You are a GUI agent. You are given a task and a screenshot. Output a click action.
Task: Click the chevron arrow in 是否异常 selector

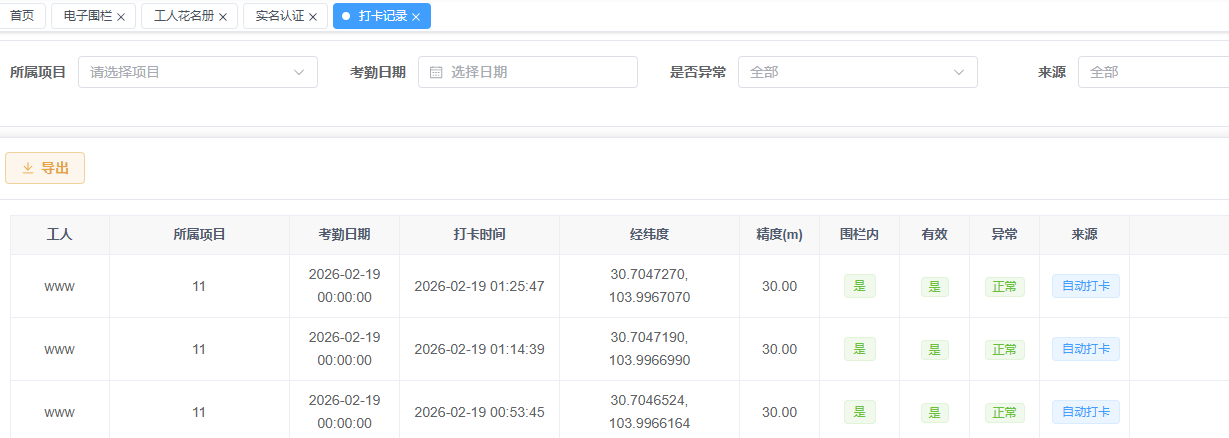tap(958, 72)
